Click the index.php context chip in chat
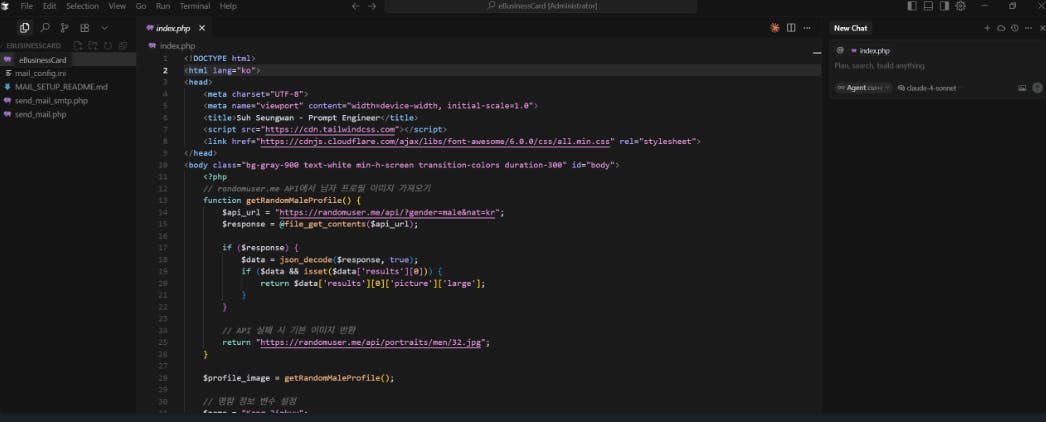 870,51
